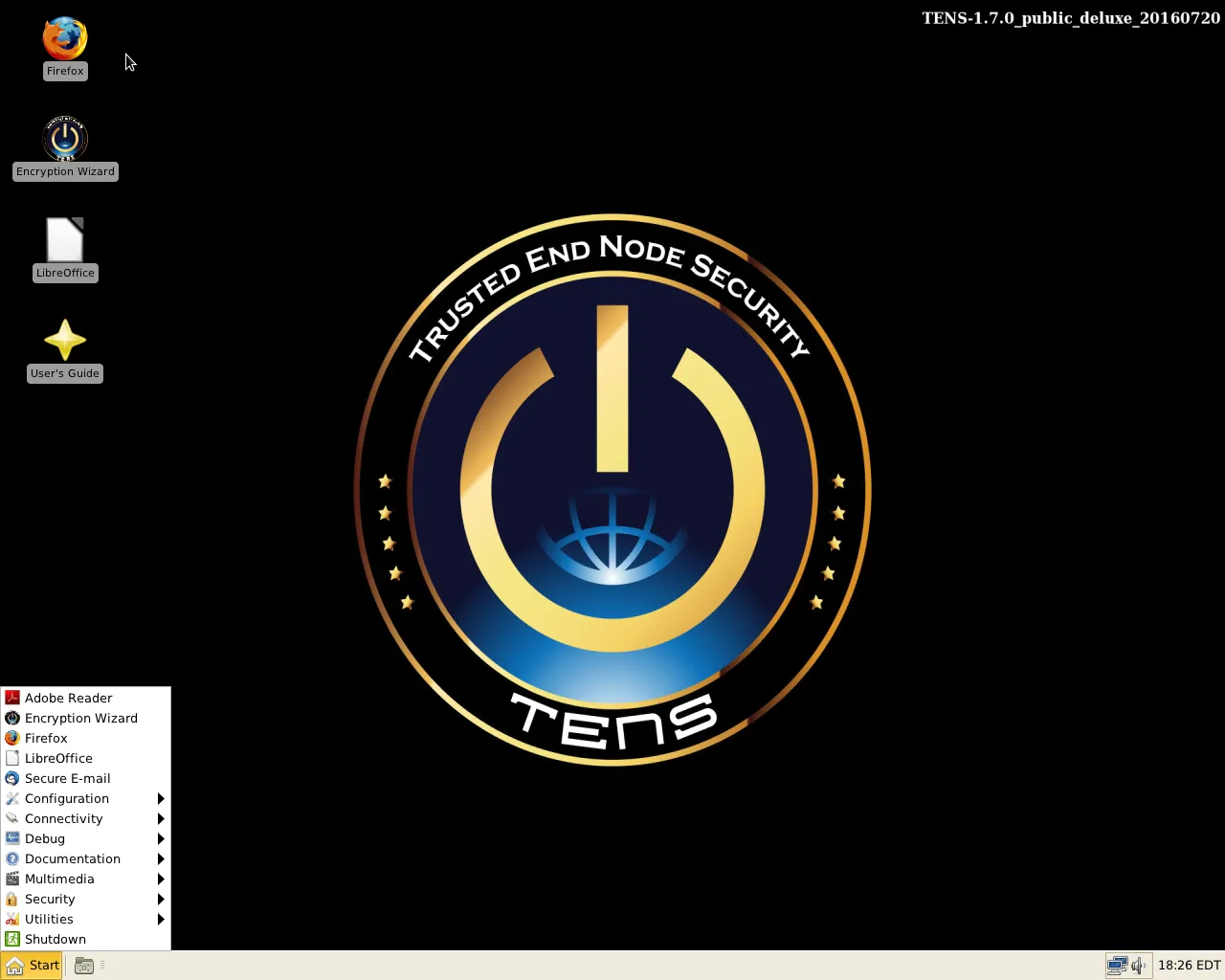Launch LibreOffice from the desktop
This screenshot has width=1225, height=980.
click(x=64, y=241)
